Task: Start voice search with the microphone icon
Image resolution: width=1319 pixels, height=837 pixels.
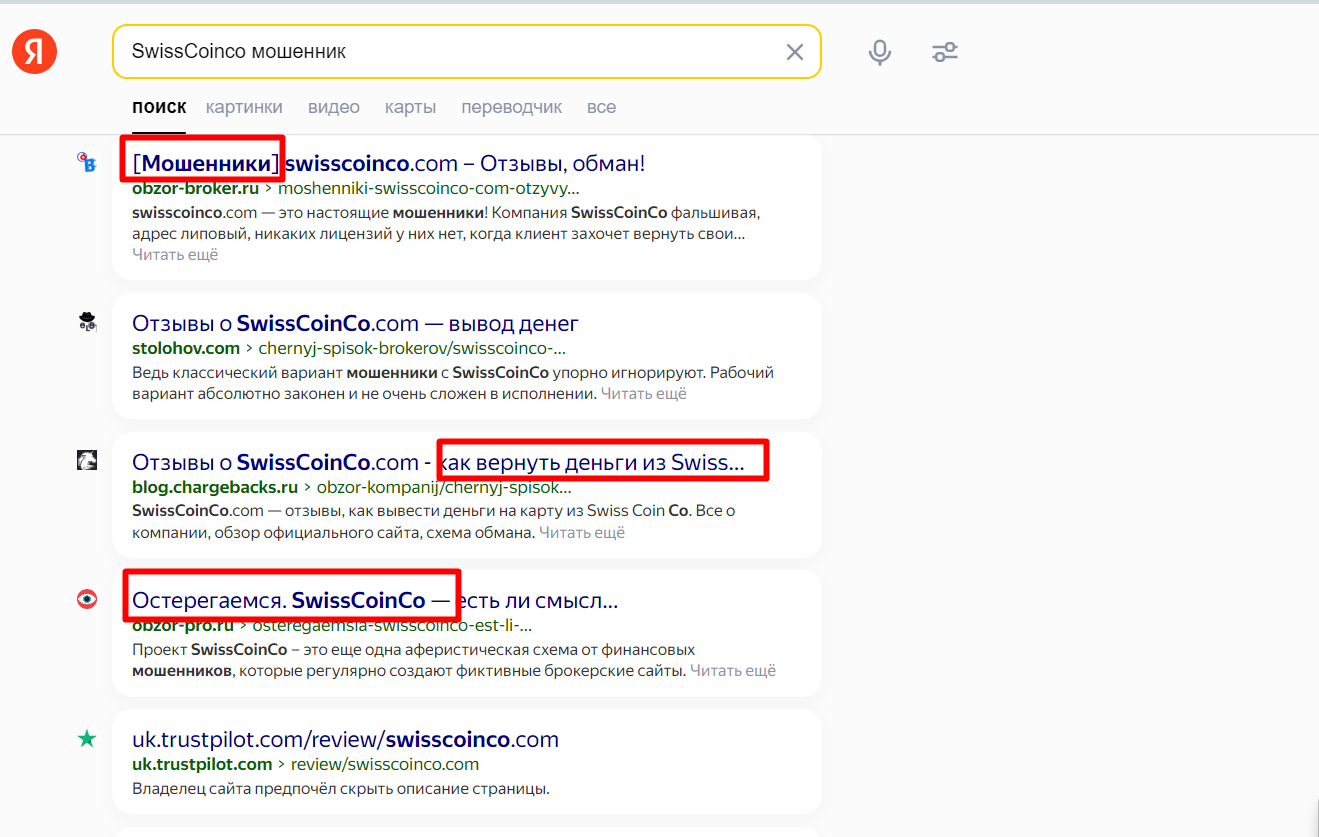Action: 880,52
